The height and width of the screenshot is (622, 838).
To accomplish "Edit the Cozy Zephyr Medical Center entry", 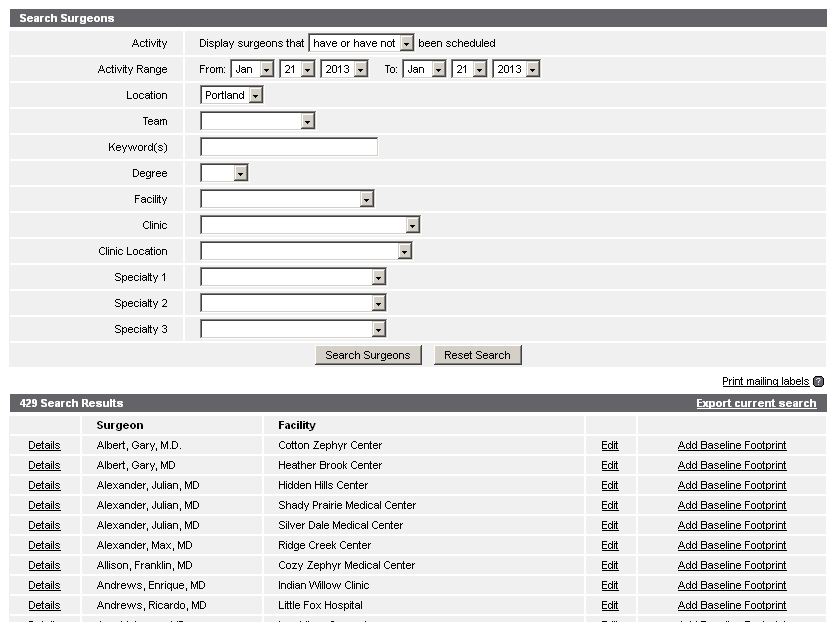I will coord(610,565).
